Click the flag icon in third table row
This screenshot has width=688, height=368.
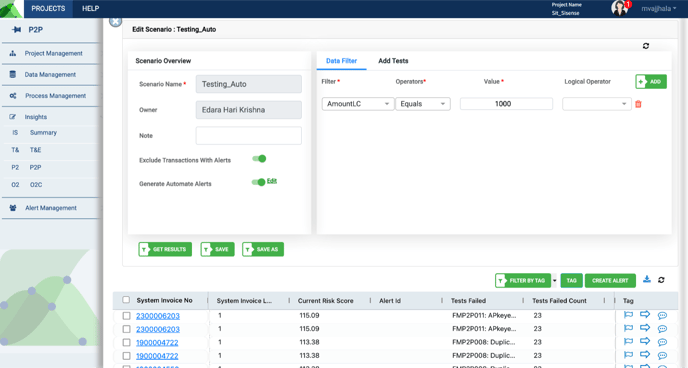[x=628, y=342]
